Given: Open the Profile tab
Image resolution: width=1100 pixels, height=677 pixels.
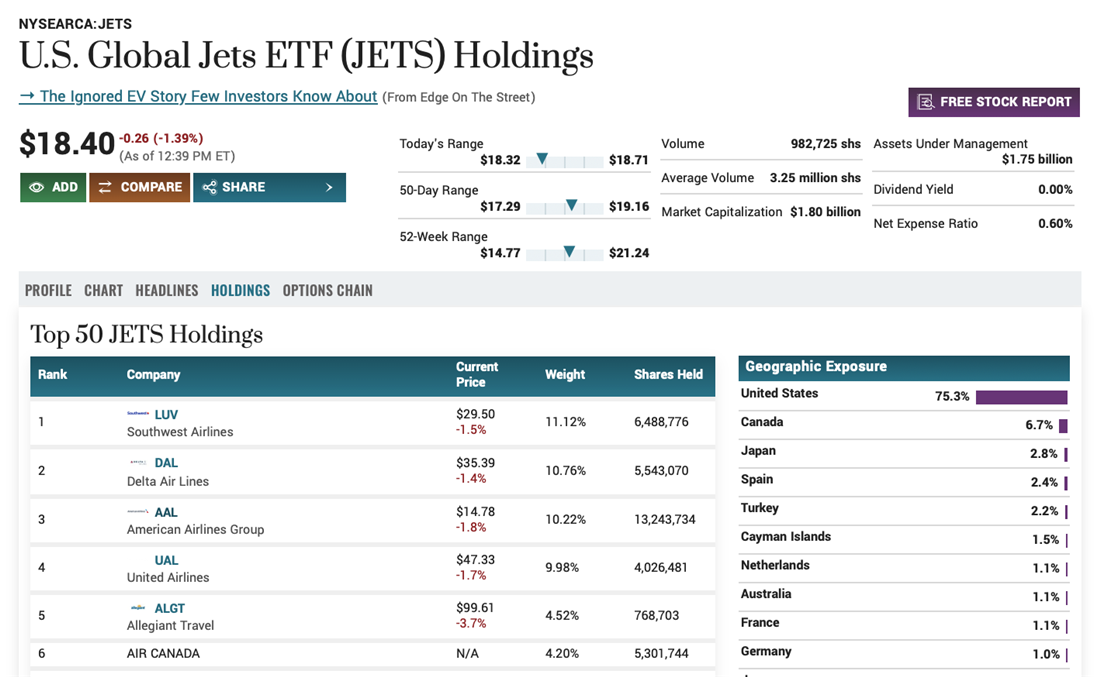Looking at the screenshot, I should [48, 290].
